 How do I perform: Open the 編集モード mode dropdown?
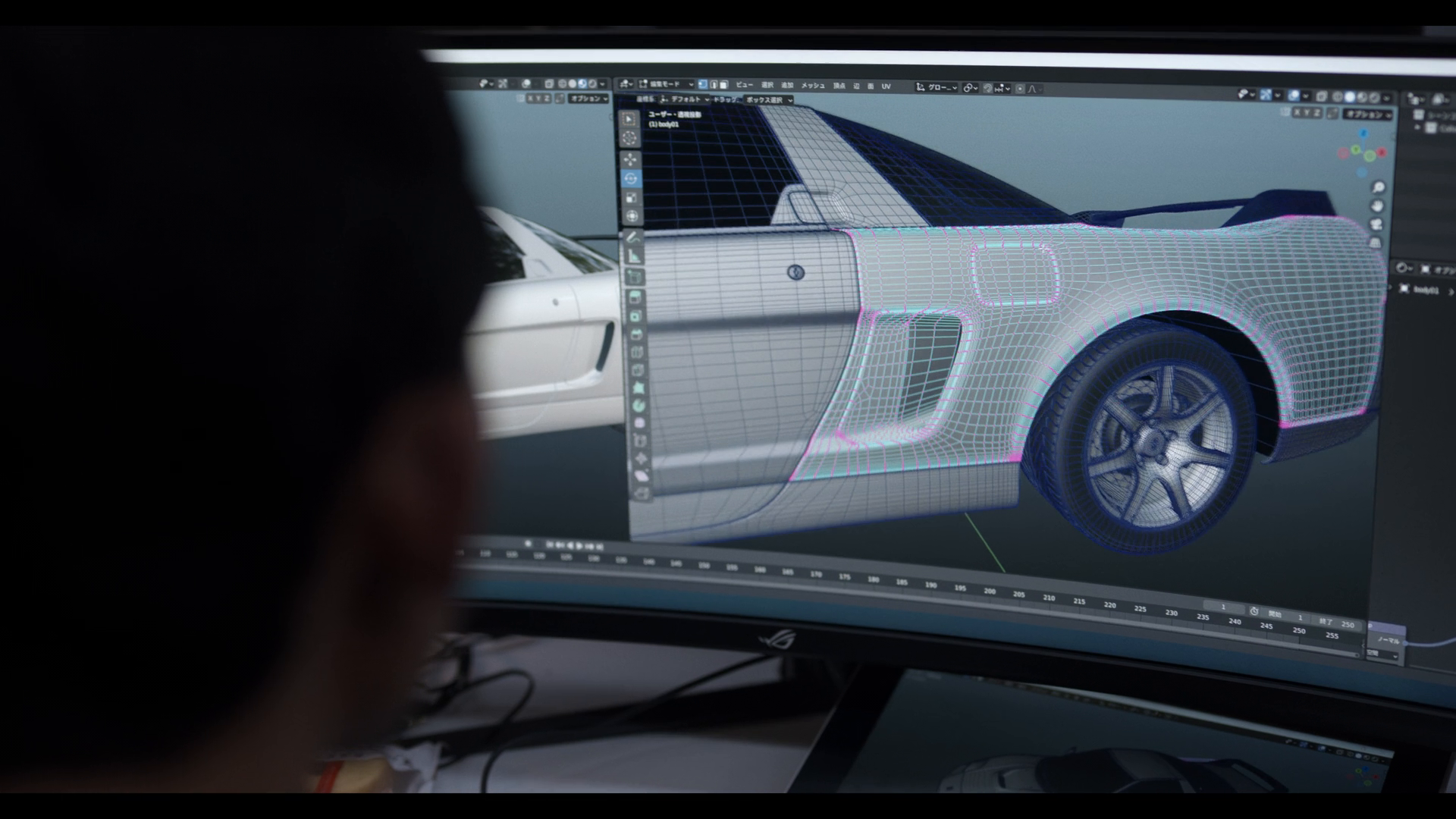pyautogui.click(x=667, y=84)
